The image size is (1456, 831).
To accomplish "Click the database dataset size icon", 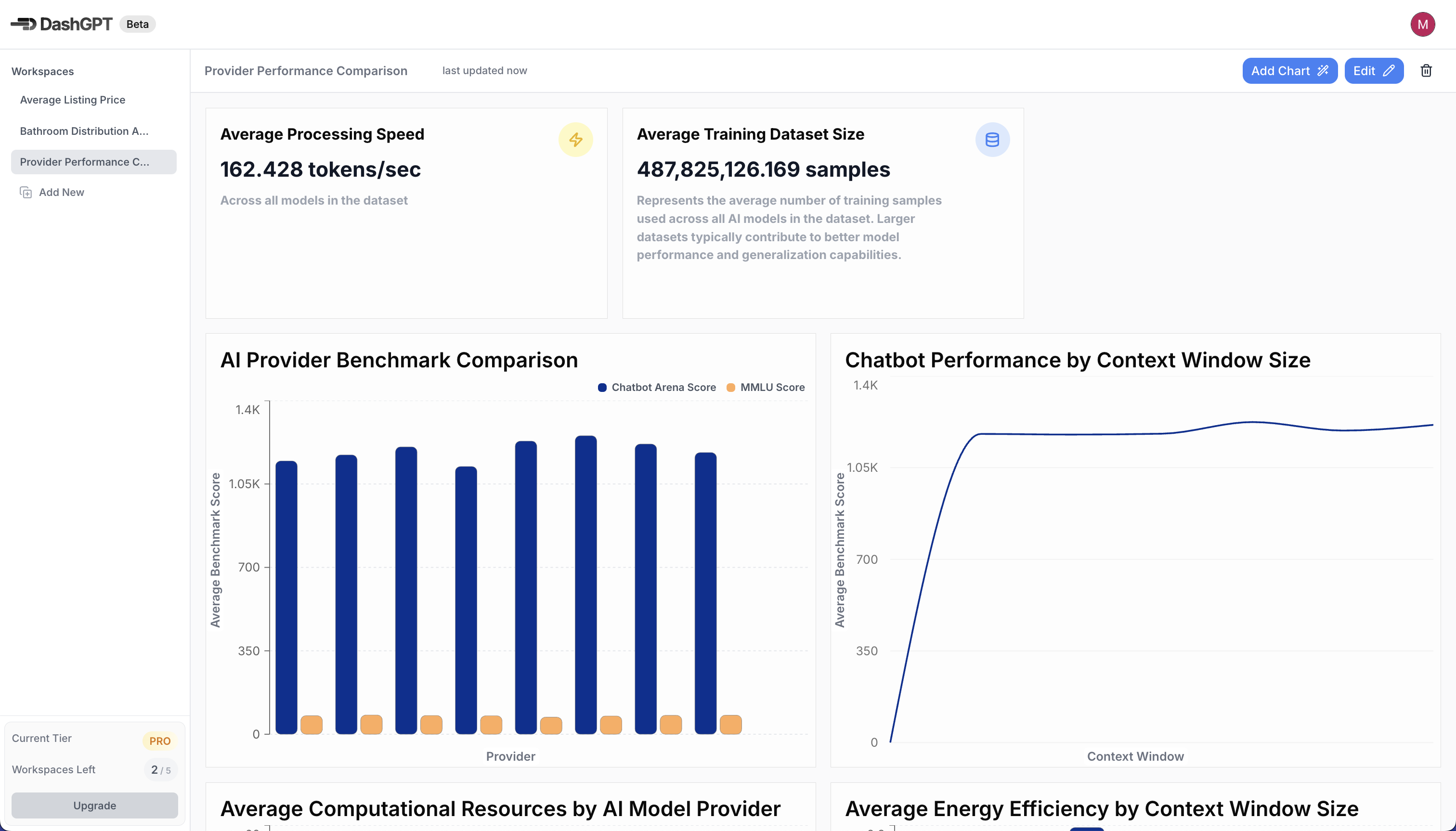I will 992,140.
